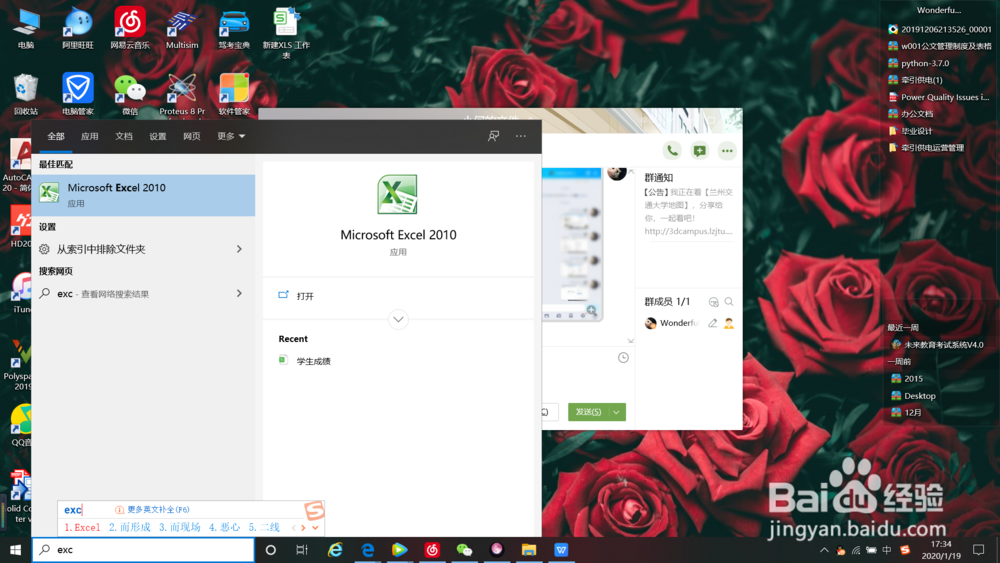This screenshot has height=563, width=1000.
Task: Open python-3.7.0 in right sidebar
Action: (918, 63)
